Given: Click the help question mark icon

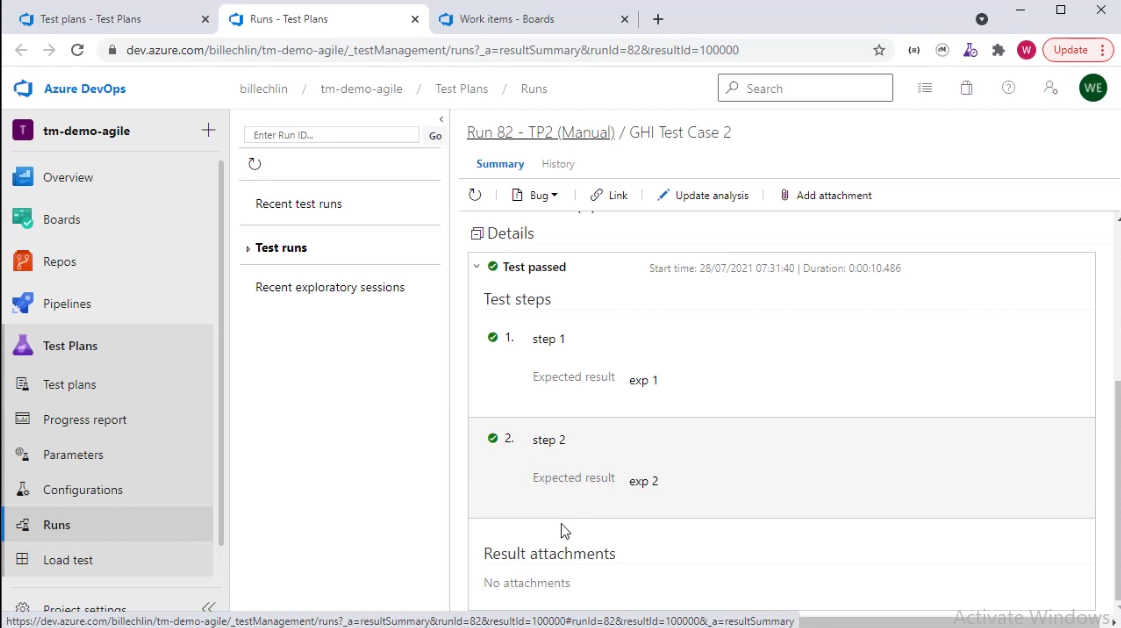Looking at the screenshot, I should point(1008,88).
